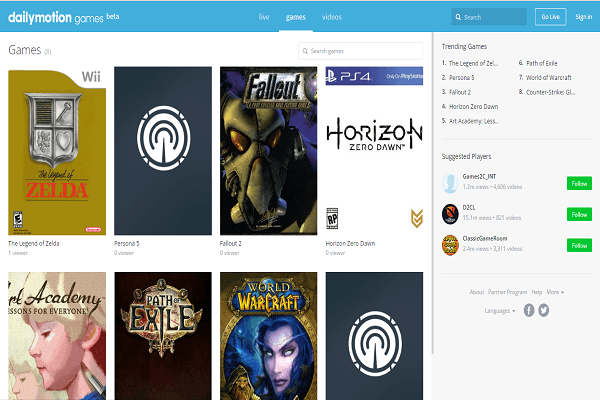Follow the D2CL player

pyautogui.click(x=579, y=214)
